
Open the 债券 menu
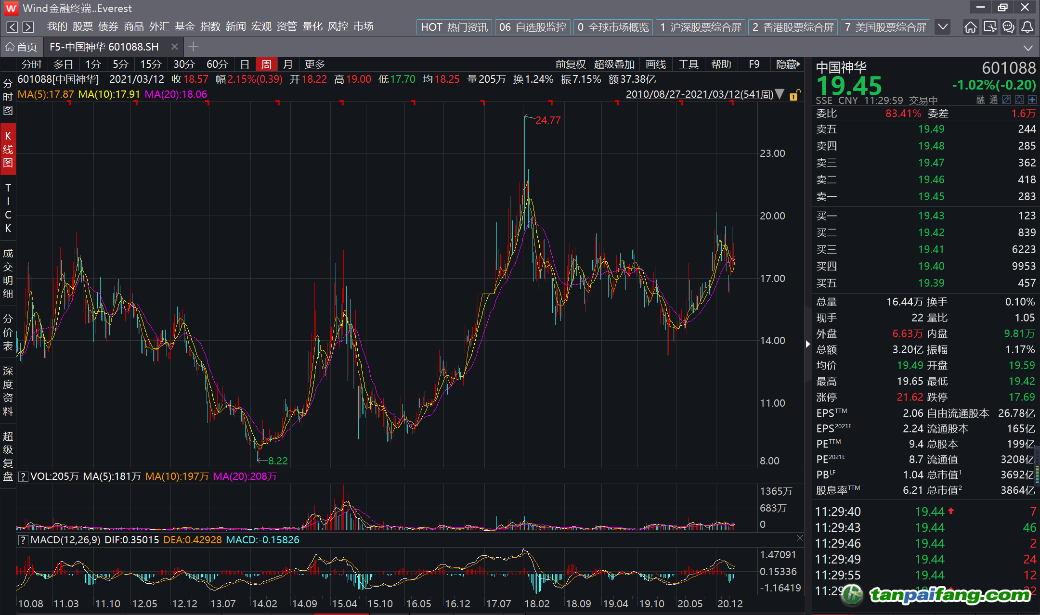[108, 27]
